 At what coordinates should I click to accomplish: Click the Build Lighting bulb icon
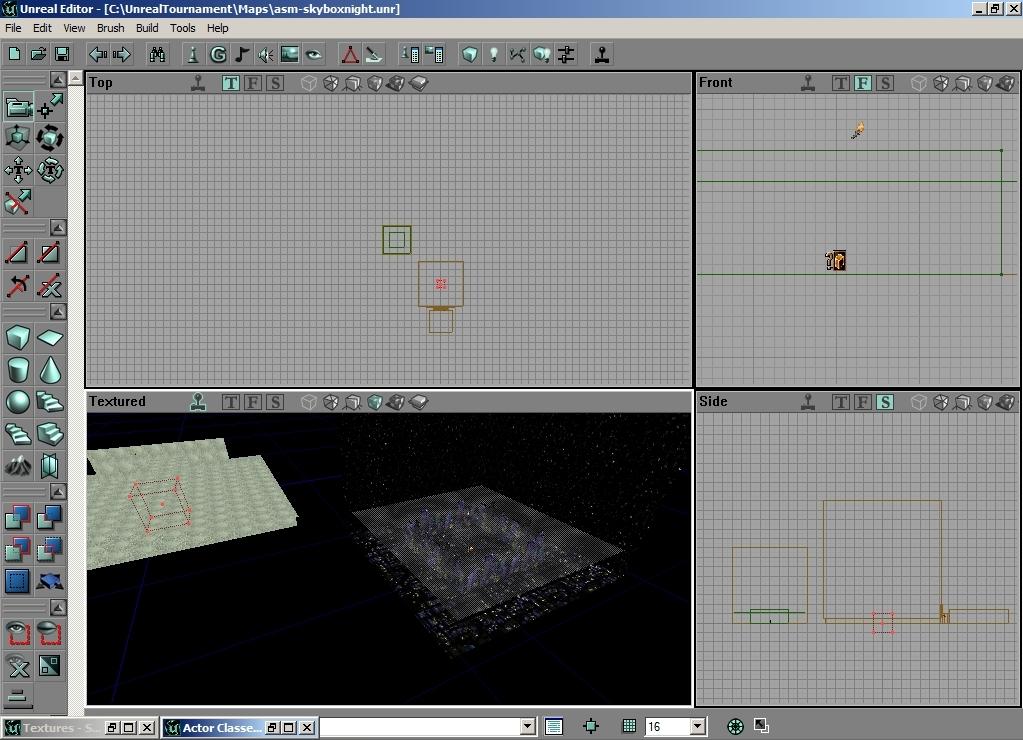click(493, 54)
